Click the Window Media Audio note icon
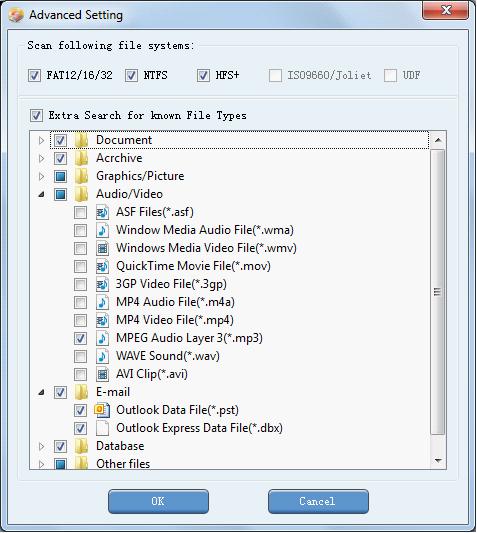 point(102,230)
